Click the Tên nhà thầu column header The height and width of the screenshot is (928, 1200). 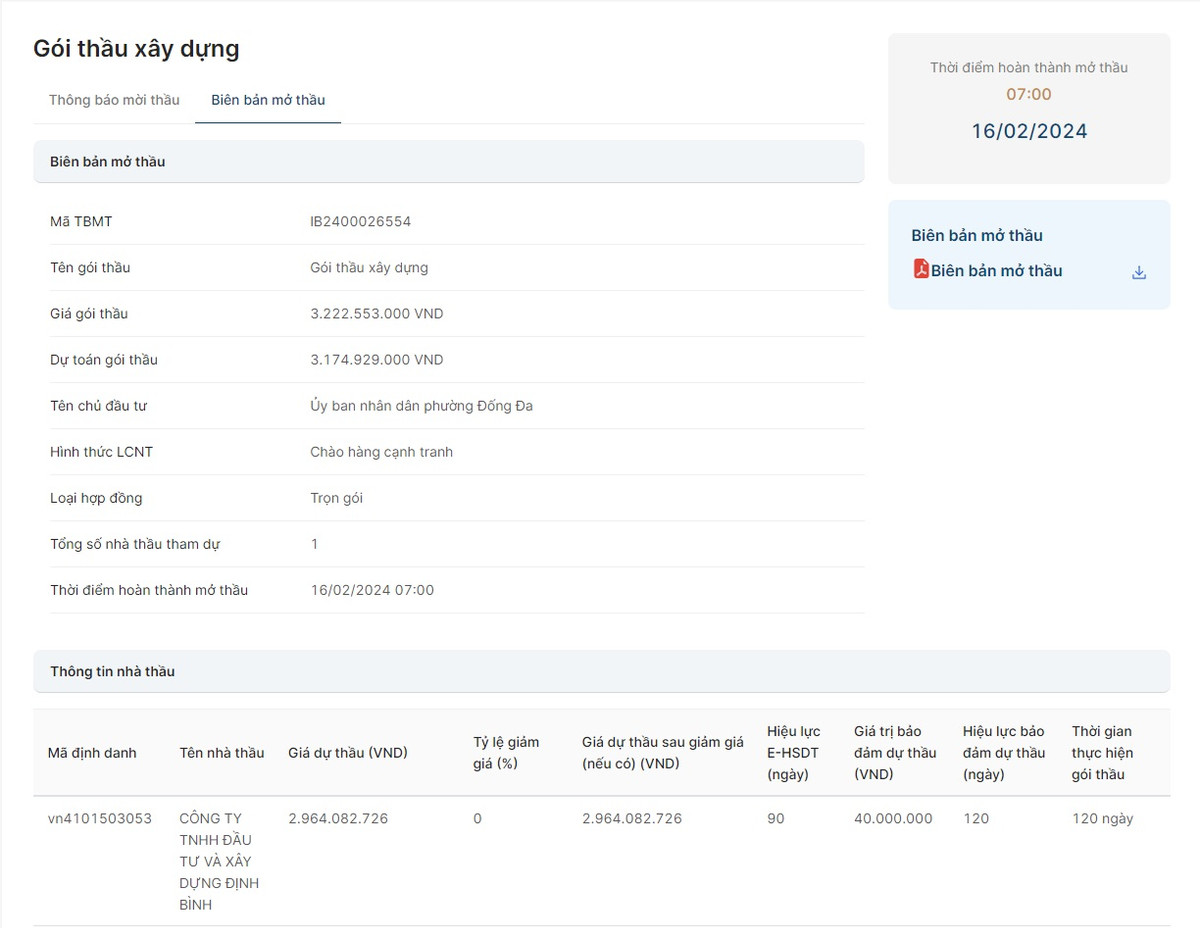[x=222, y=753]
